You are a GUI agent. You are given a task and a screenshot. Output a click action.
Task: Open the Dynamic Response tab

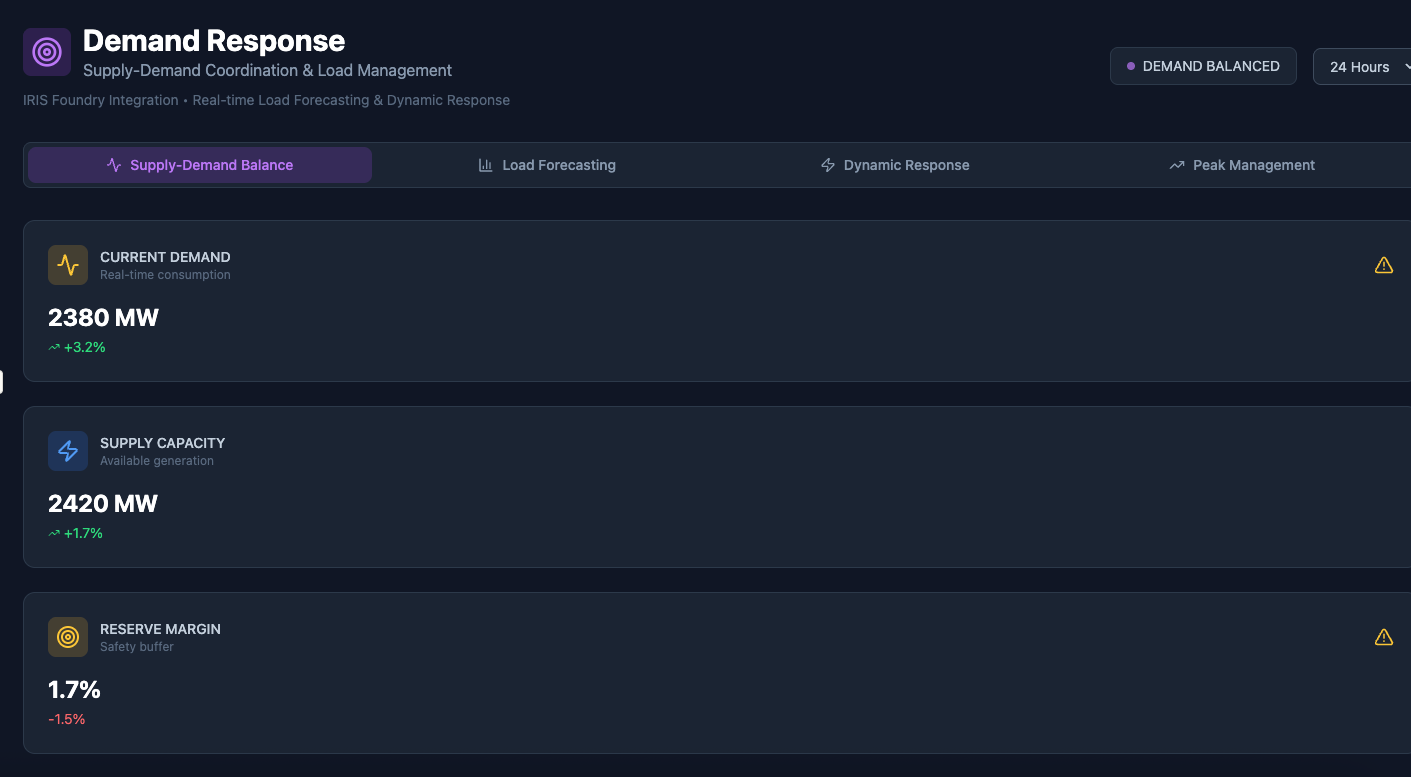(x=894, y=165)
